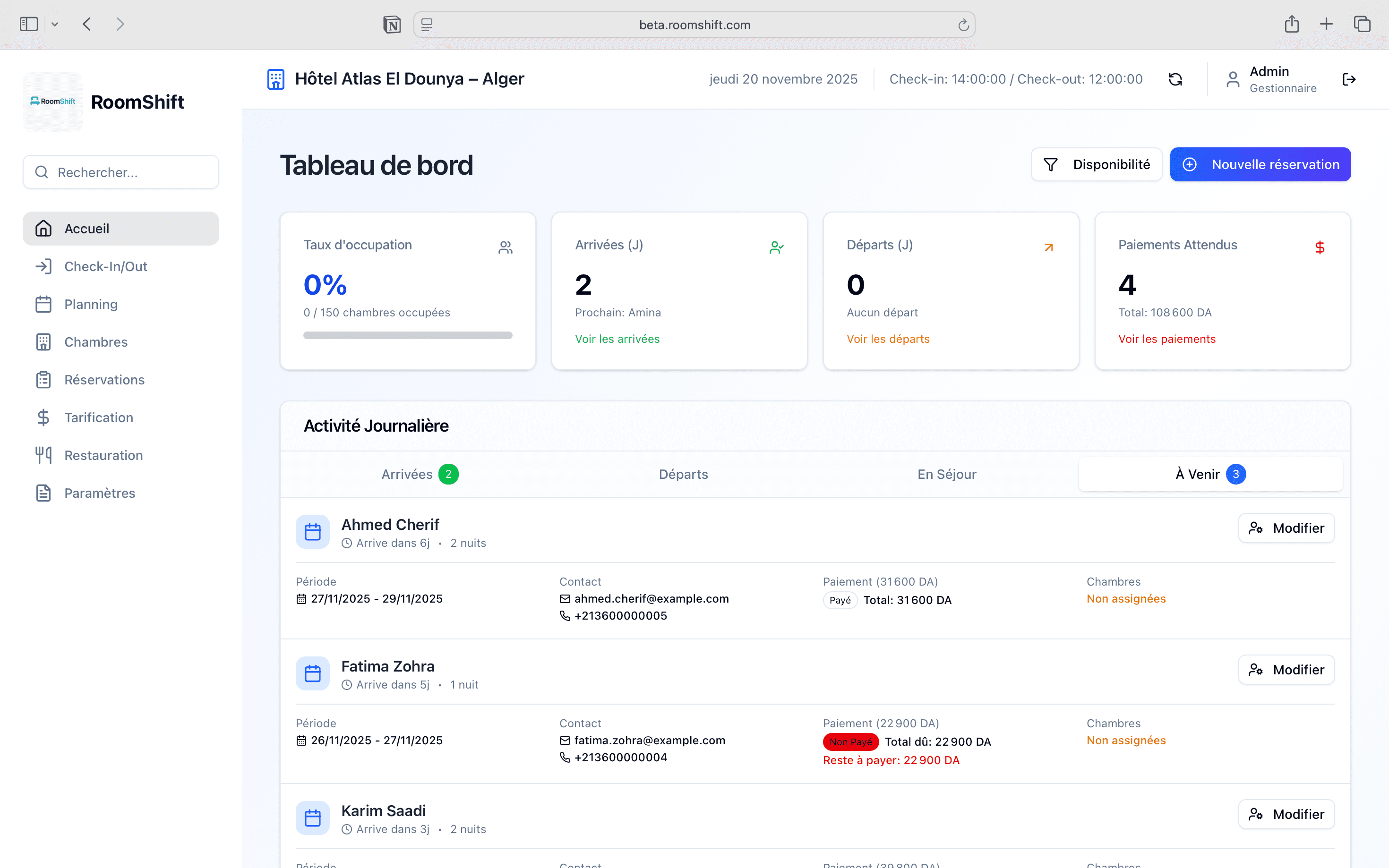Select the Tarification dollar icon

coord(43,417)
